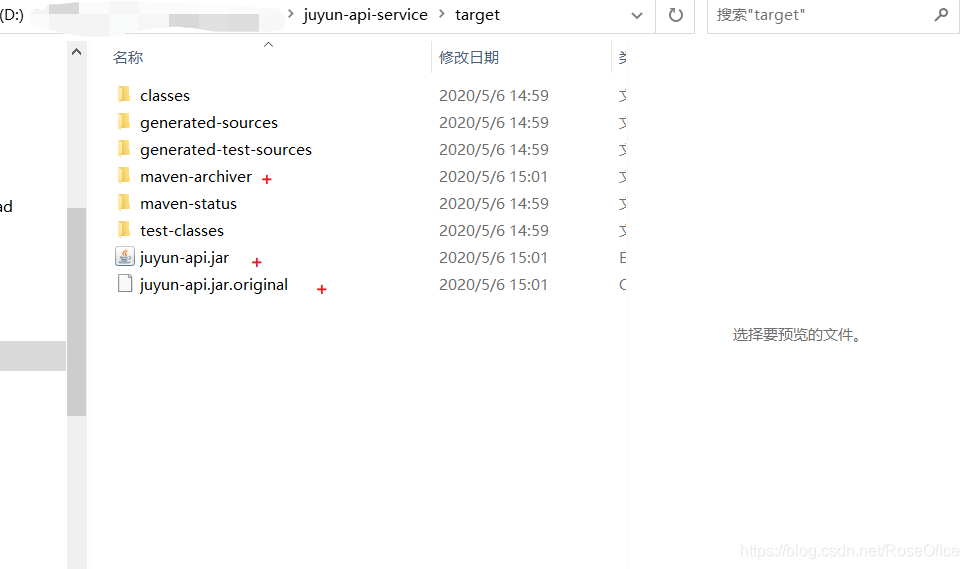
Task: Click the test-classes modified date 2020/5/6 14:59
Action: click(x=494, y=230)
